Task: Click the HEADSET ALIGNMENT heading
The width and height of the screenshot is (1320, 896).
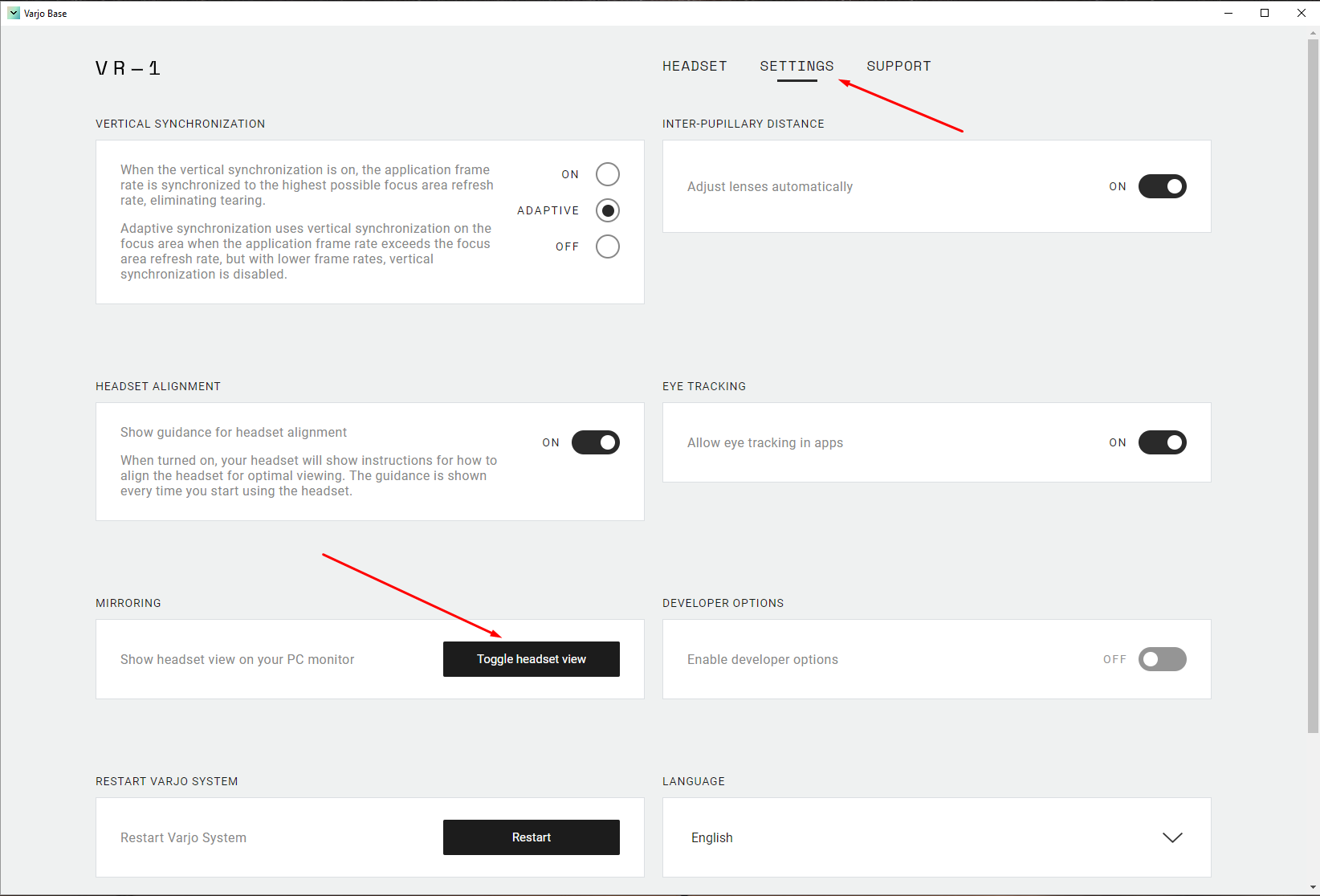Action: click(x=157, y=386)
